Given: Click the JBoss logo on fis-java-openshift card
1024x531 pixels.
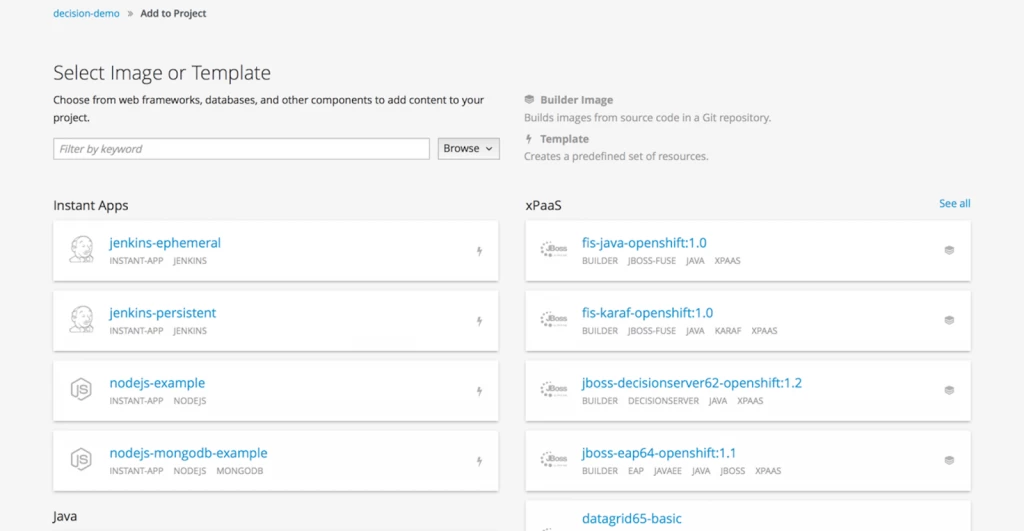Looking at the screenshot, I should pos(554,249).
